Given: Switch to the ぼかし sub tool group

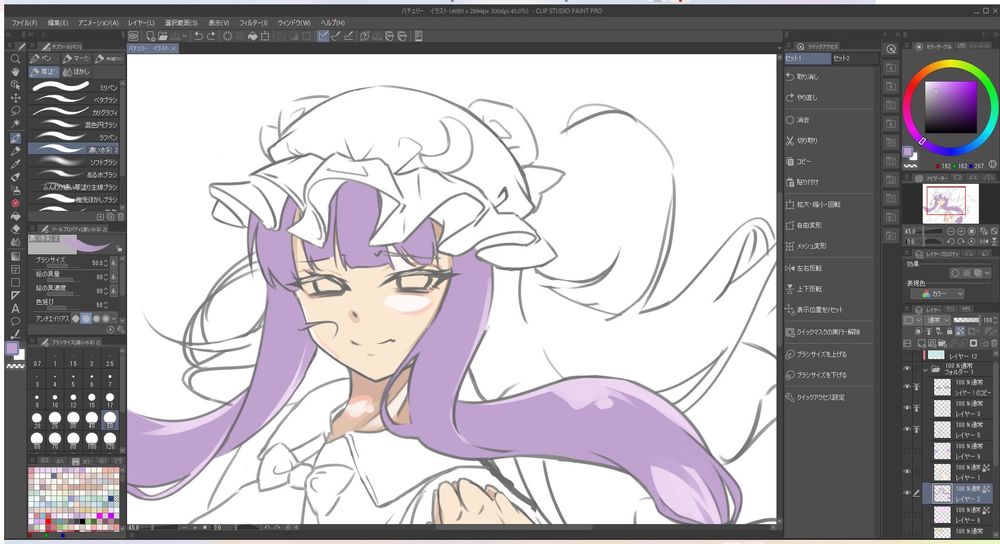Looking at the screenshot, I should tap(77, 71).
